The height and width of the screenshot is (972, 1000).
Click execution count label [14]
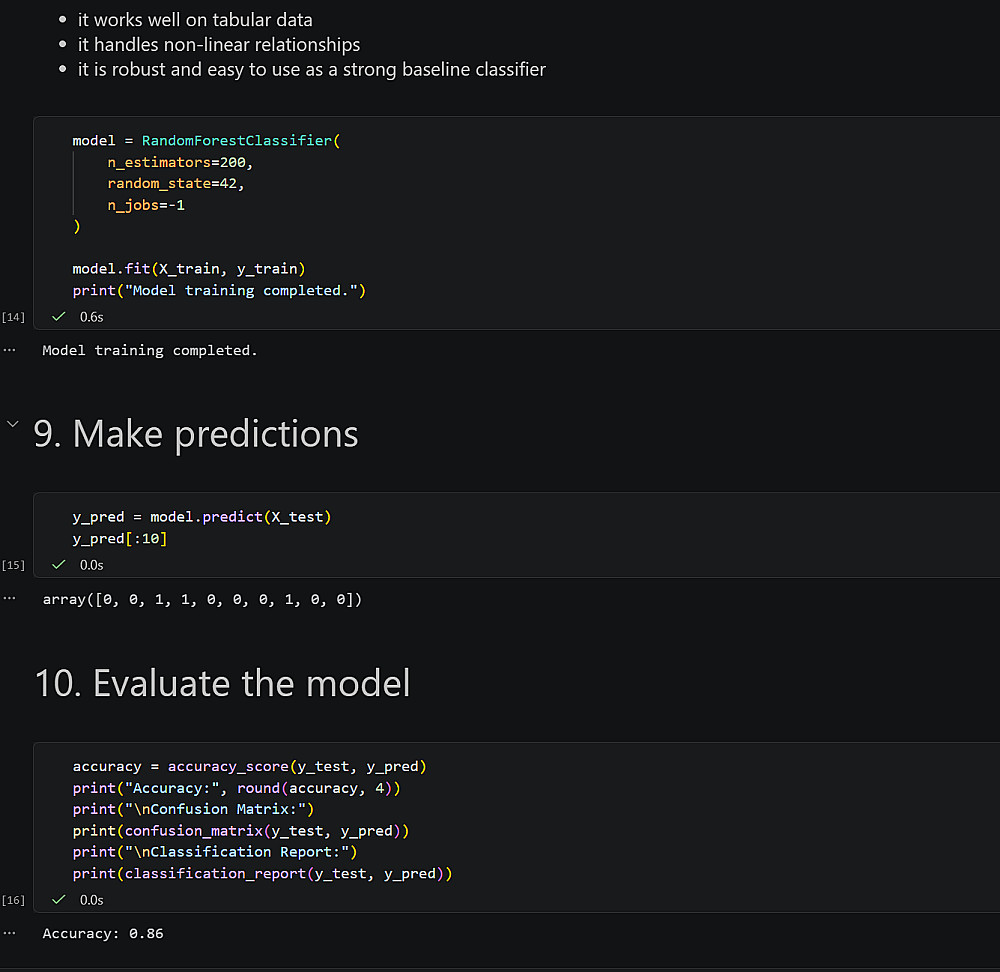pos(14,317)
